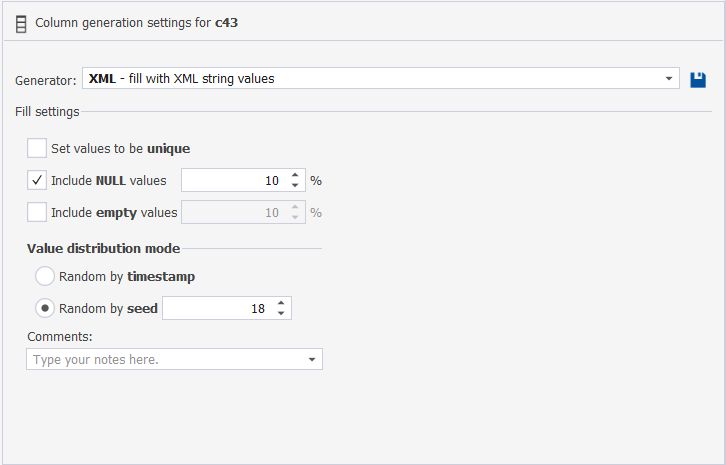Enable the Set values to be unique checkbox
Screen dimensions: 726x465
click(37, 148)
